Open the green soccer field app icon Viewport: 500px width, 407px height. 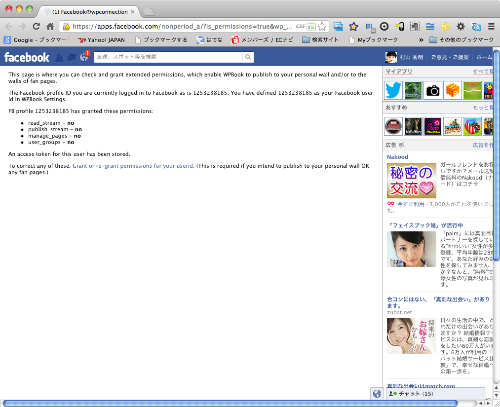(472, 90)
